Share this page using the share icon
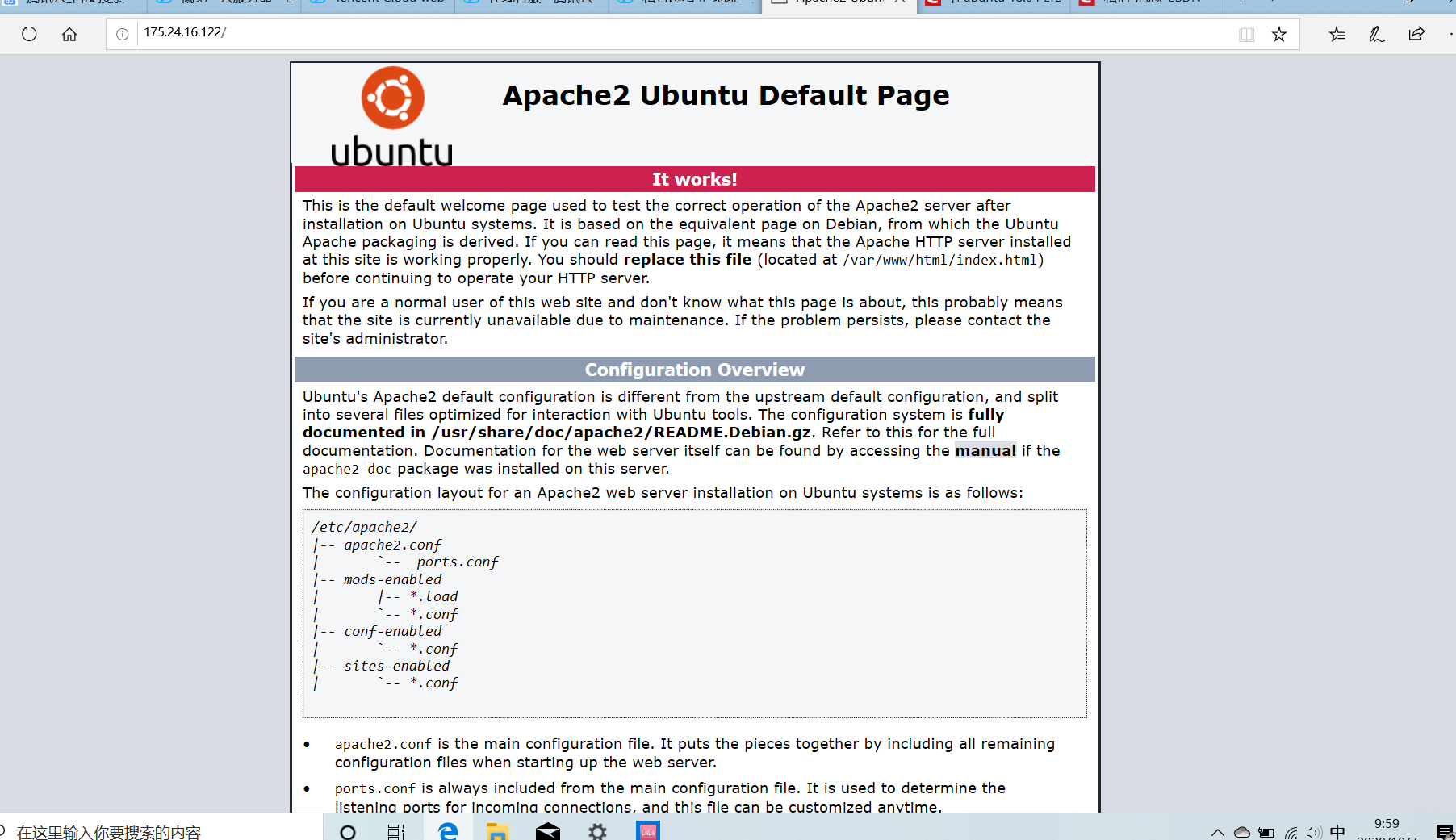Screen dimensions: 1456x840 [1416, 34]
